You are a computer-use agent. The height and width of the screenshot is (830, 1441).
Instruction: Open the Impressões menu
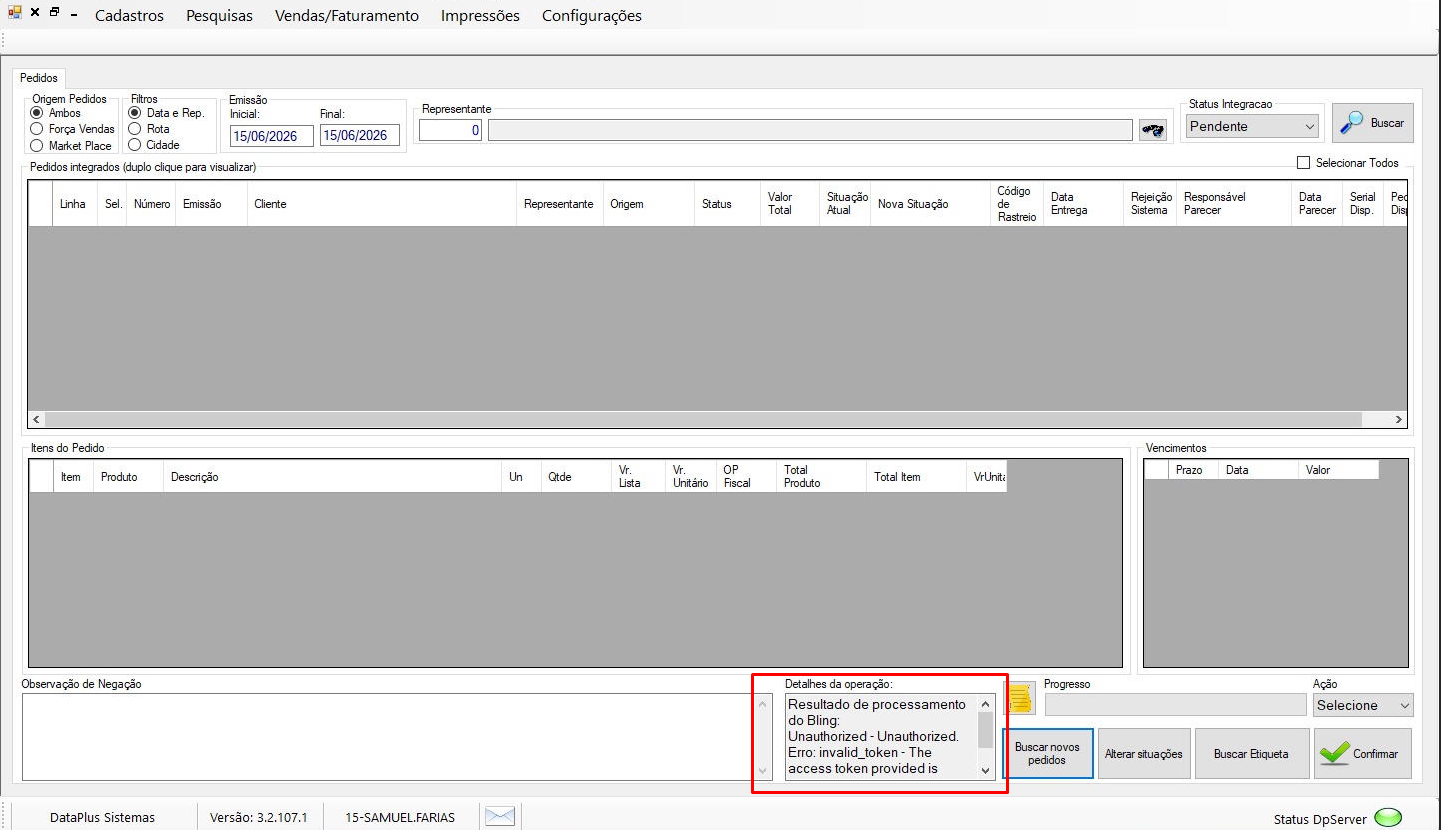click(x=480, y=16)
